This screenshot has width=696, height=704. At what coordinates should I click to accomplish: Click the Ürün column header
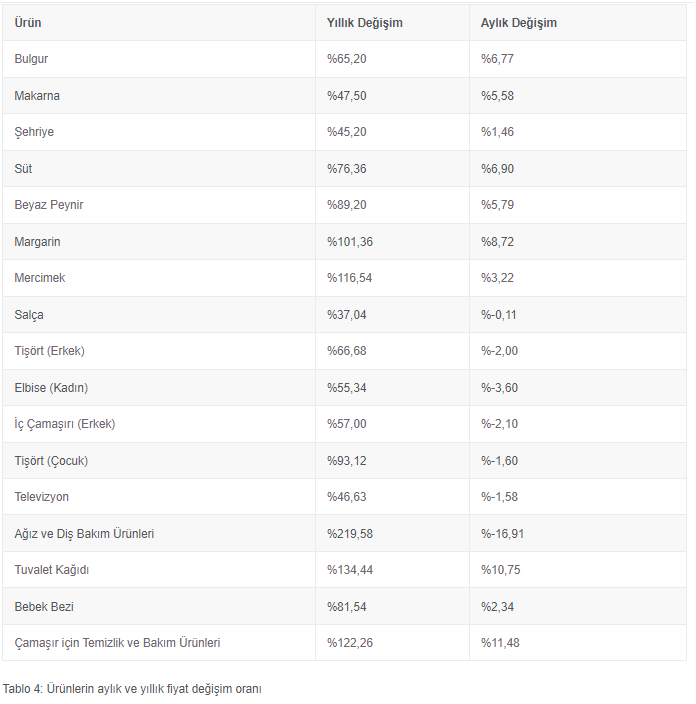pyautogui.click(x=28, y=23)
